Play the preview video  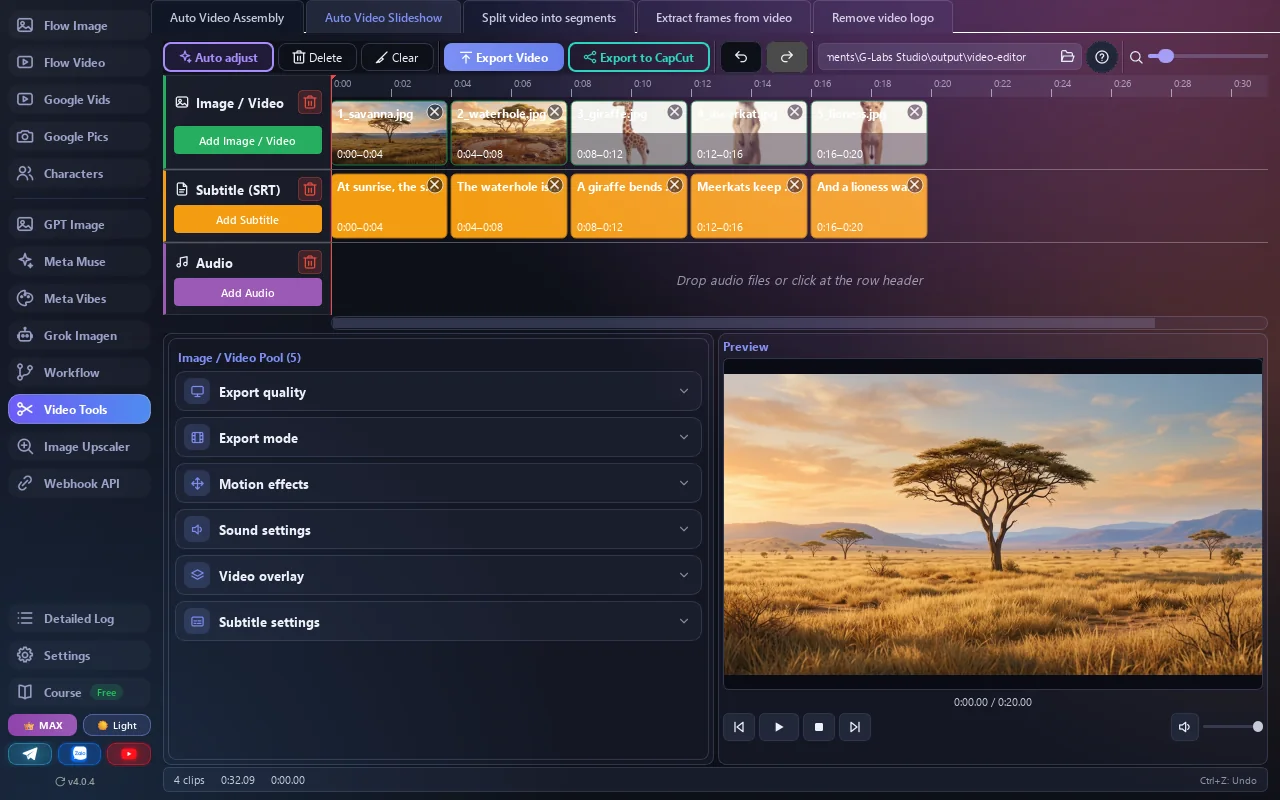point(779,727)
